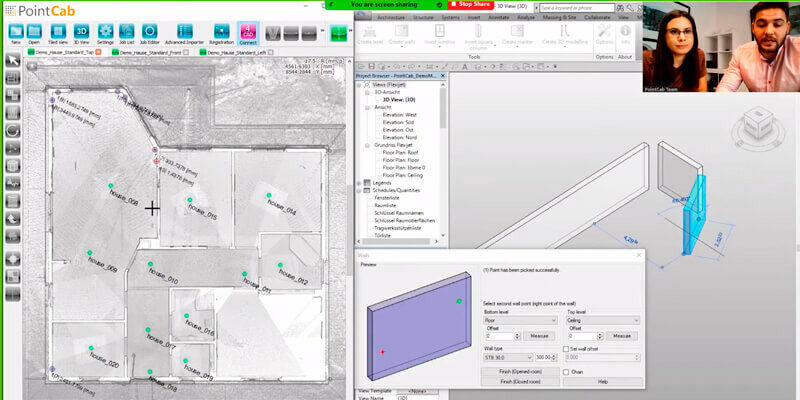This screenshot has width=800, height=400.
Task: Click the red Stop Share button
Action: point(471,5)
